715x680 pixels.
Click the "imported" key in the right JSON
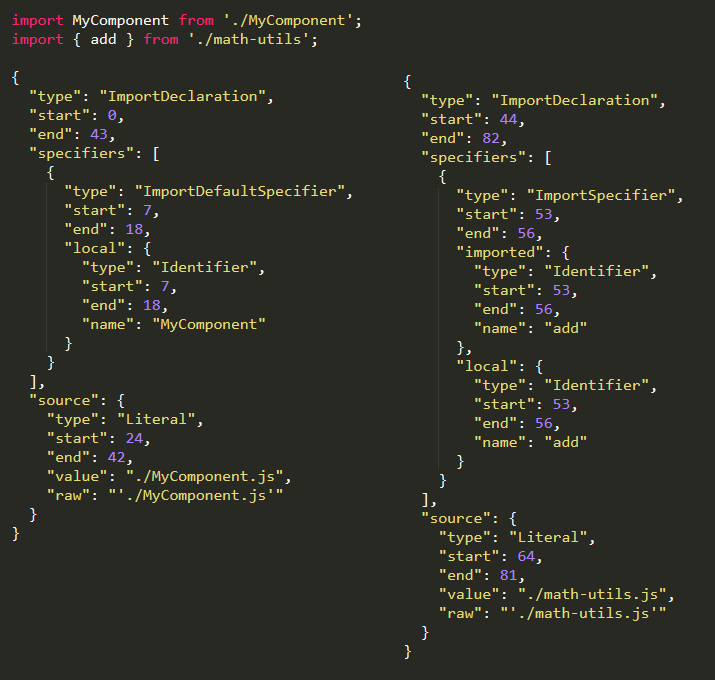(x=500, y=253)
